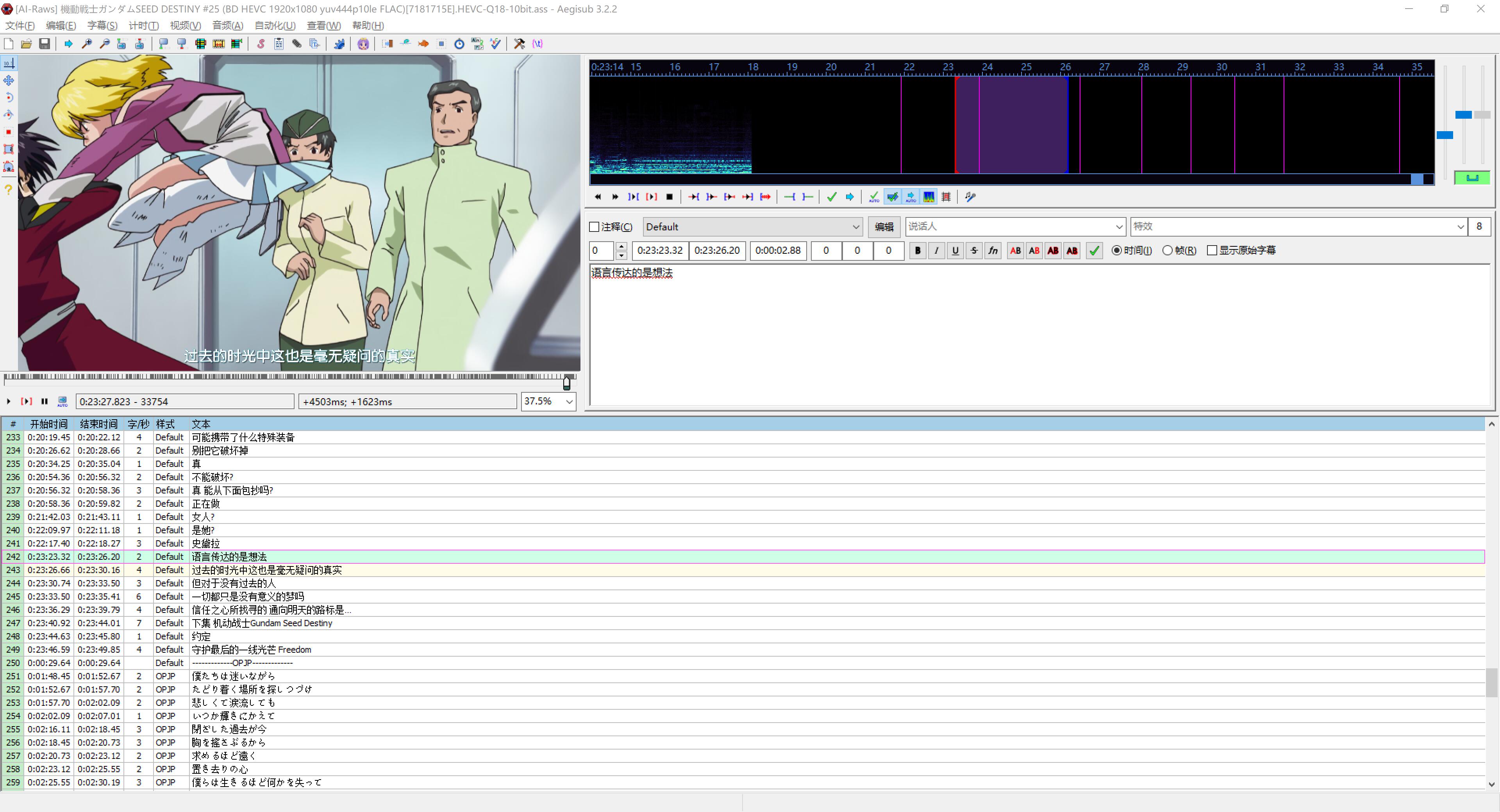Click the start time field 0:23:23.32

click(660, 250)
